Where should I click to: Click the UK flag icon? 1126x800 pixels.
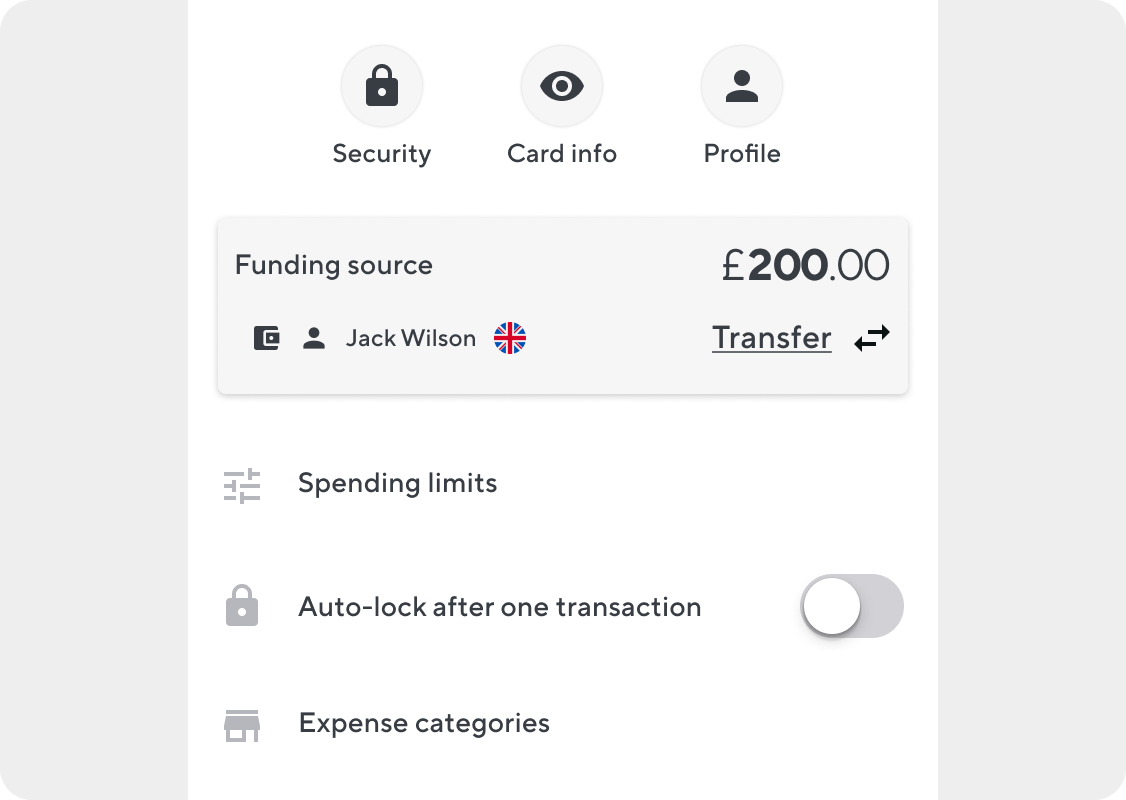(x=510, y=338)
